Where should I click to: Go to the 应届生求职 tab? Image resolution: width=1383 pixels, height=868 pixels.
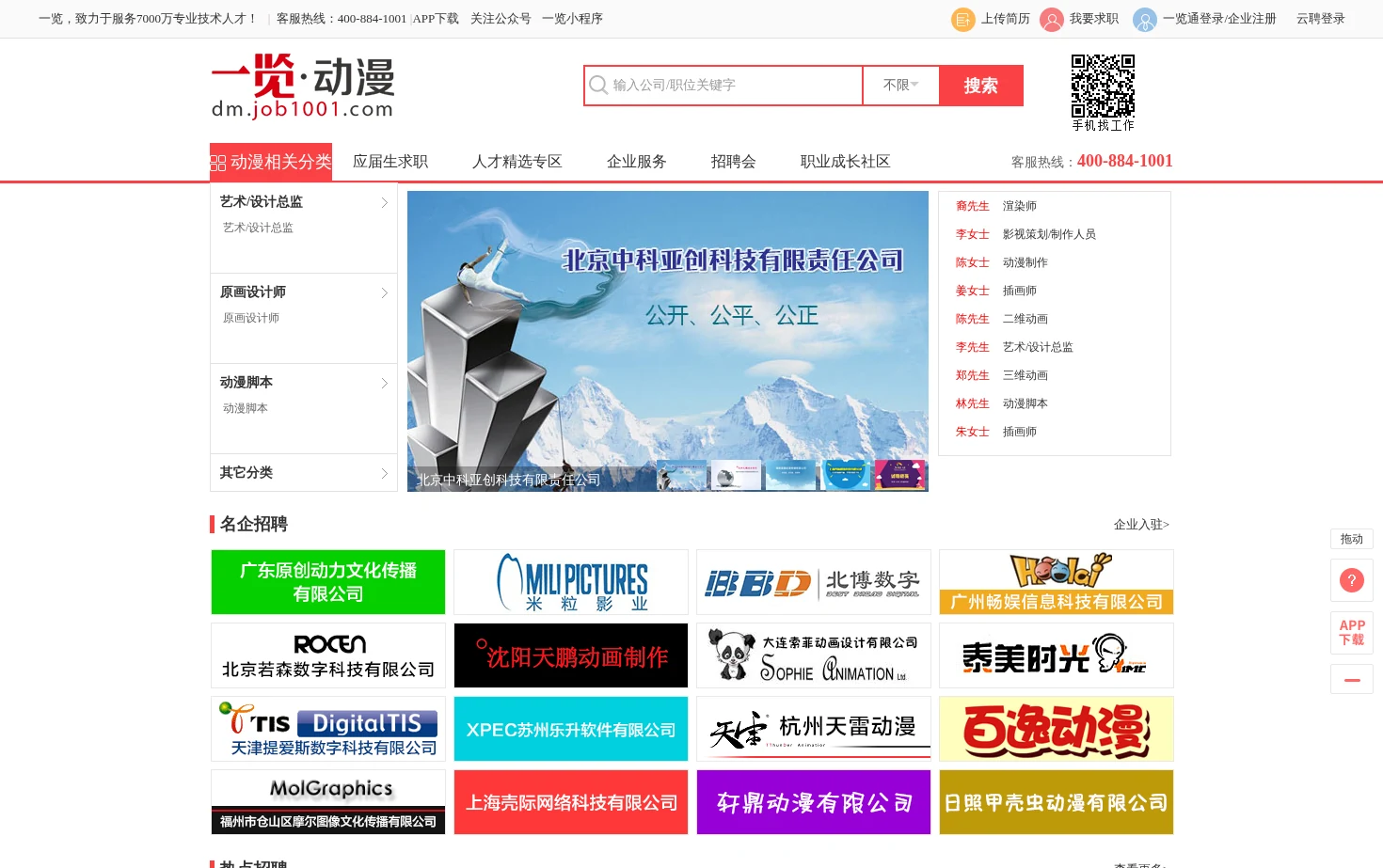pyautogui.click(x=390, y=162)
